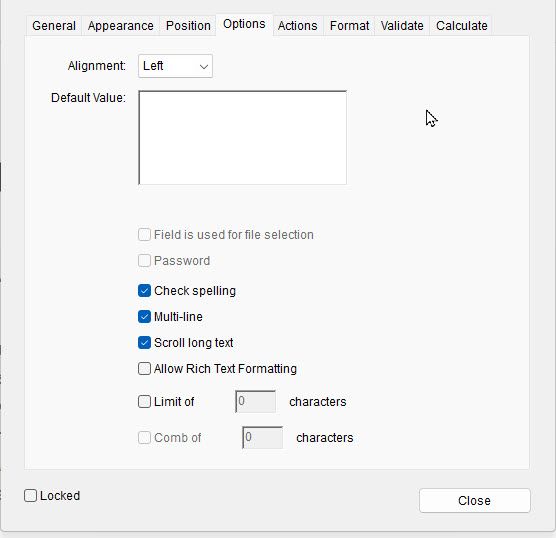Uncheck the Check spelling checkbox
This screenshot has height=538, width=556.
pyautogui.click(x=144, y=291)
